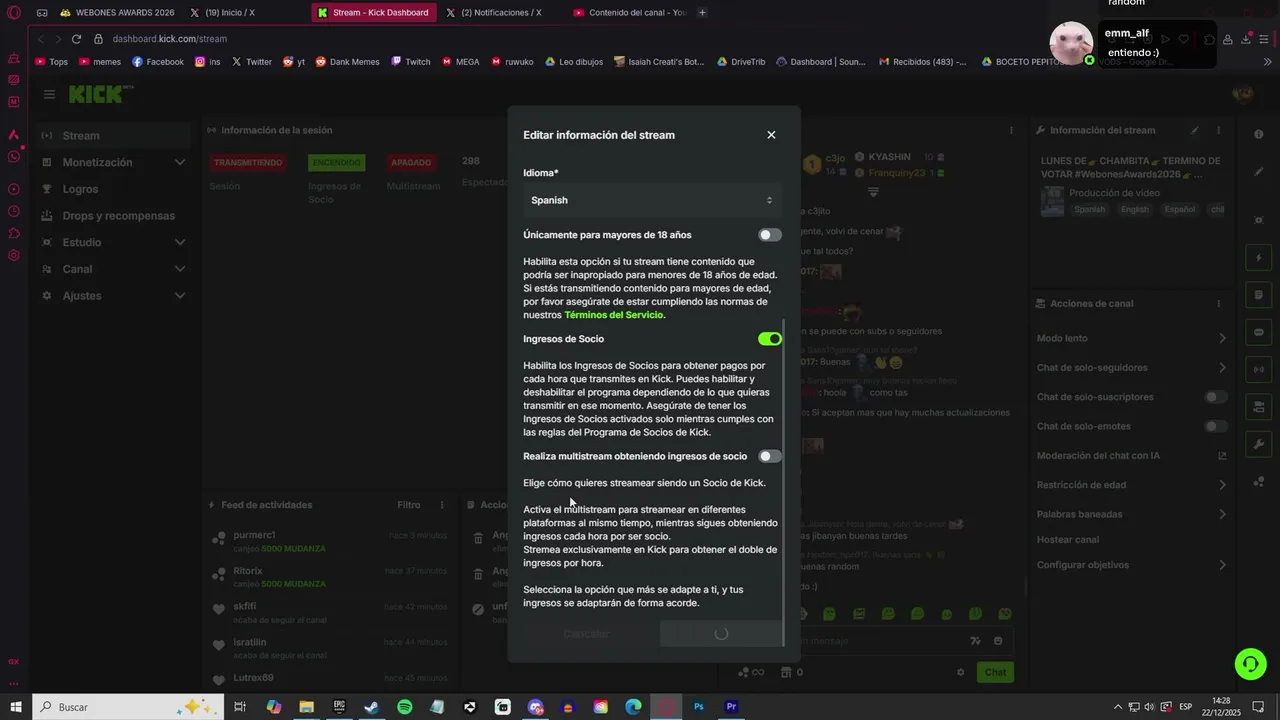Viewport: 1280px width, 720px height.
Task: Expand the Modo lento option
Action: coord(1130,338)
